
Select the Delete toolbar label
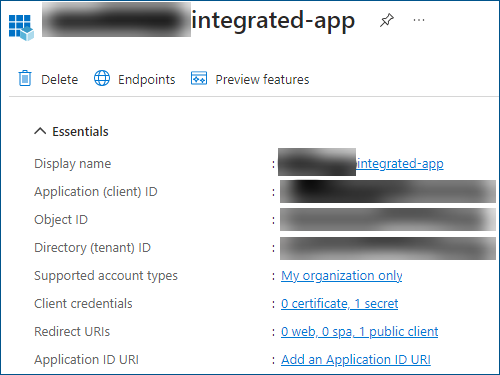click(x=59, y=80)
